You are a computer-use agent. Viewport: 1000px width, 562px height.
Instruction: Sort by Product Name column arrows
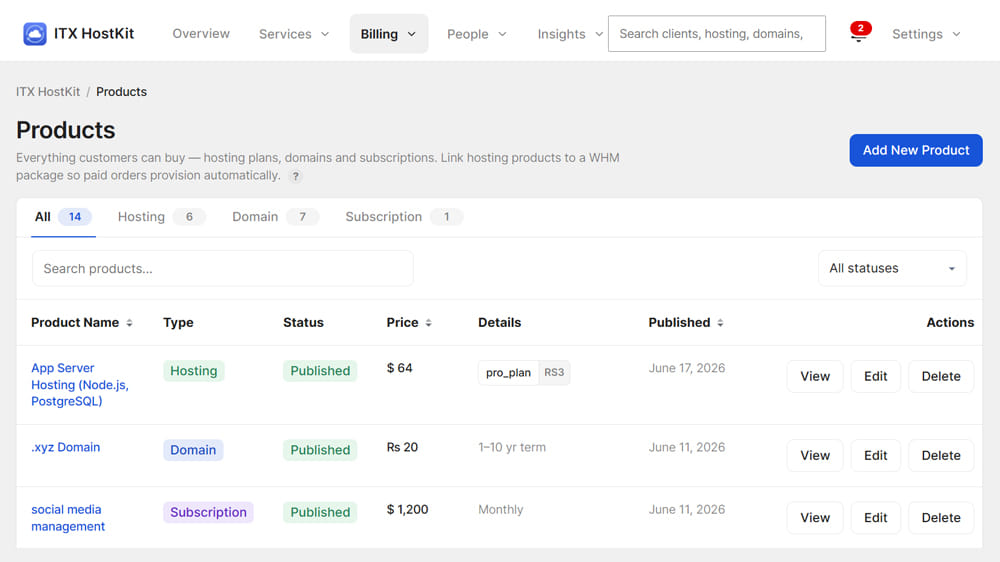pos(129,323)
